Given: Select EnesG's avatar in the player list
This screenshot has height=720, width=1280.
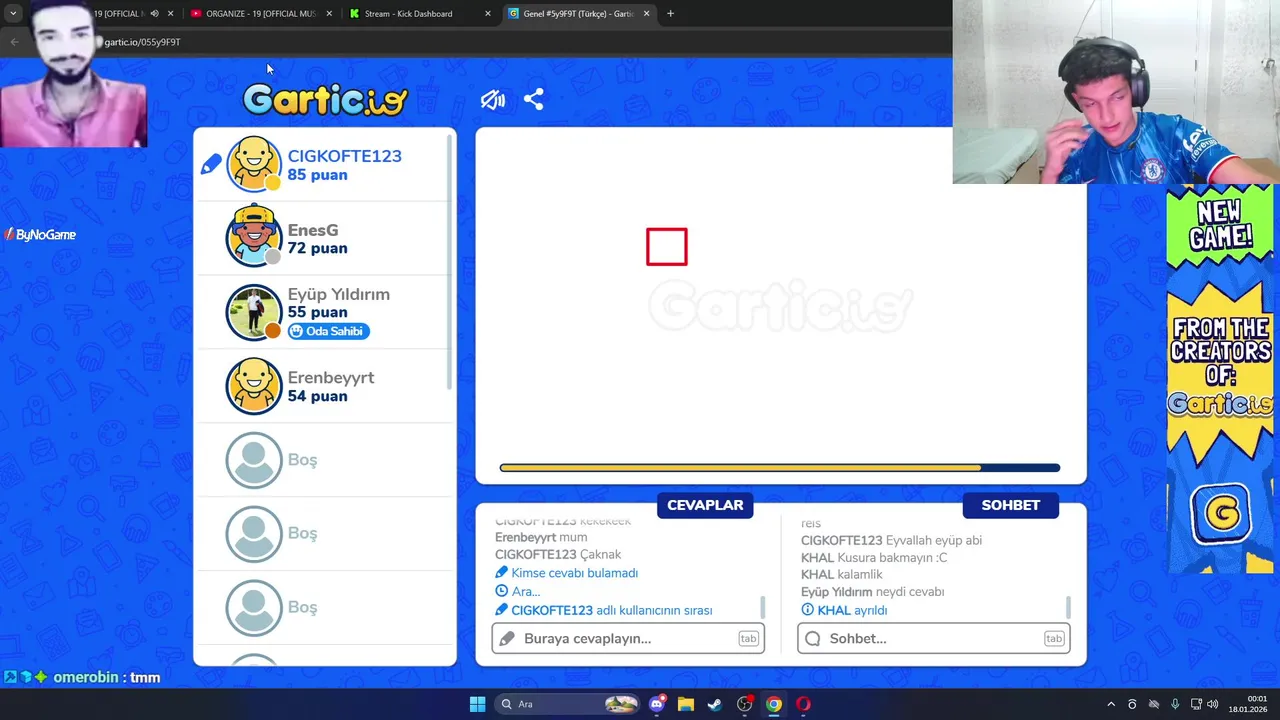Looking at the screenshot, I should [x=254, y=237].
